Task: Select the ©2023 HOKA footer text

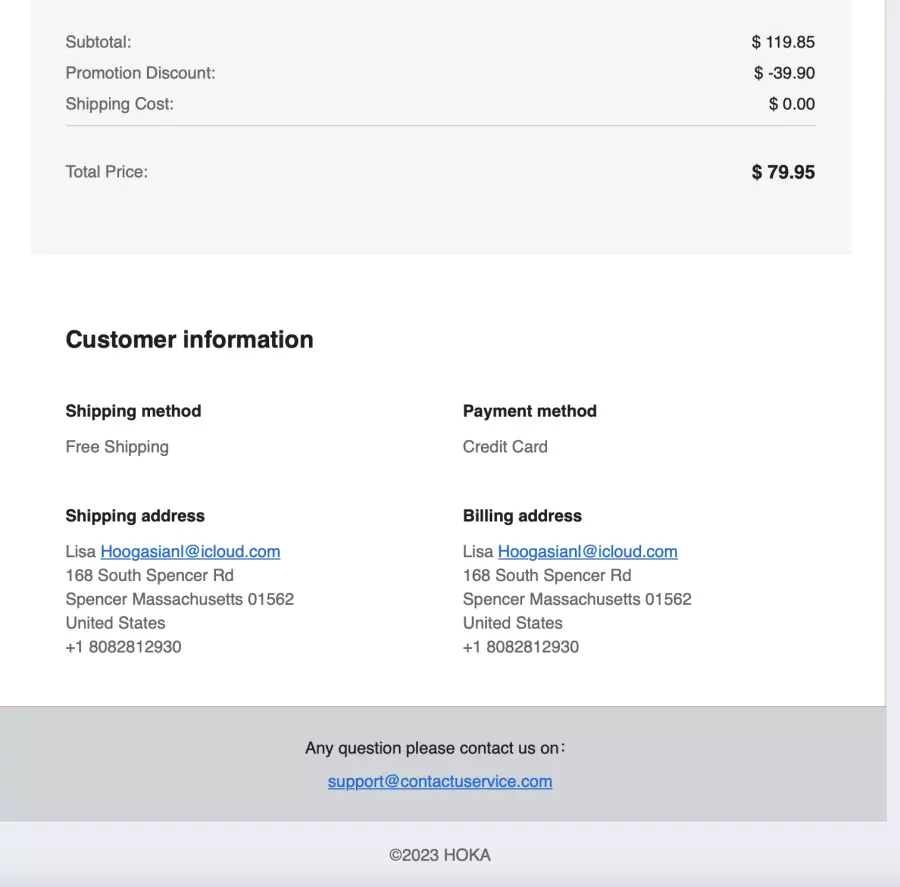Action: click(x=440, y=855)
